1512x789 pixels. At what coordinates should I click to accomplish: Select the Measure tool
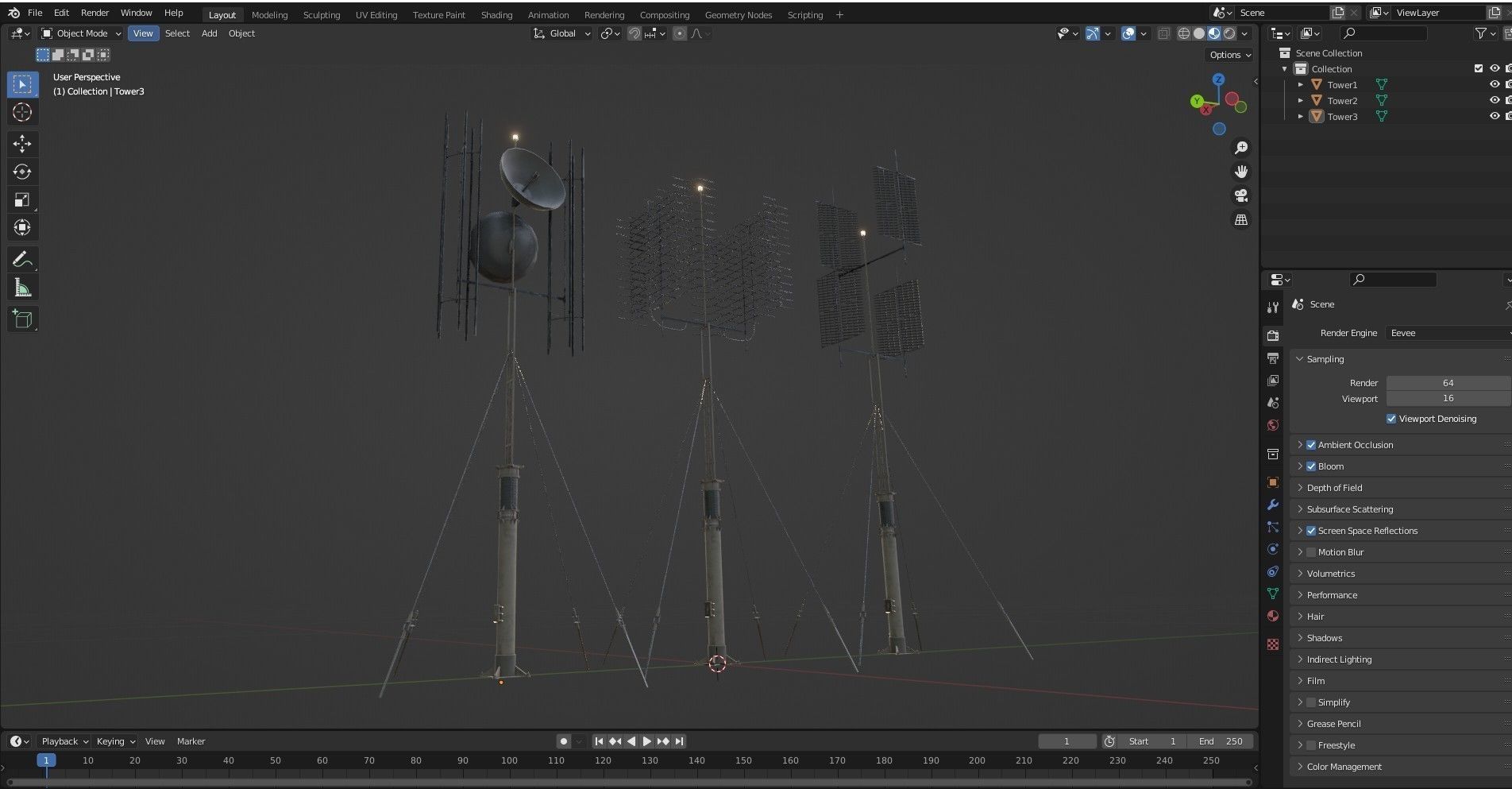click(22, 287)
